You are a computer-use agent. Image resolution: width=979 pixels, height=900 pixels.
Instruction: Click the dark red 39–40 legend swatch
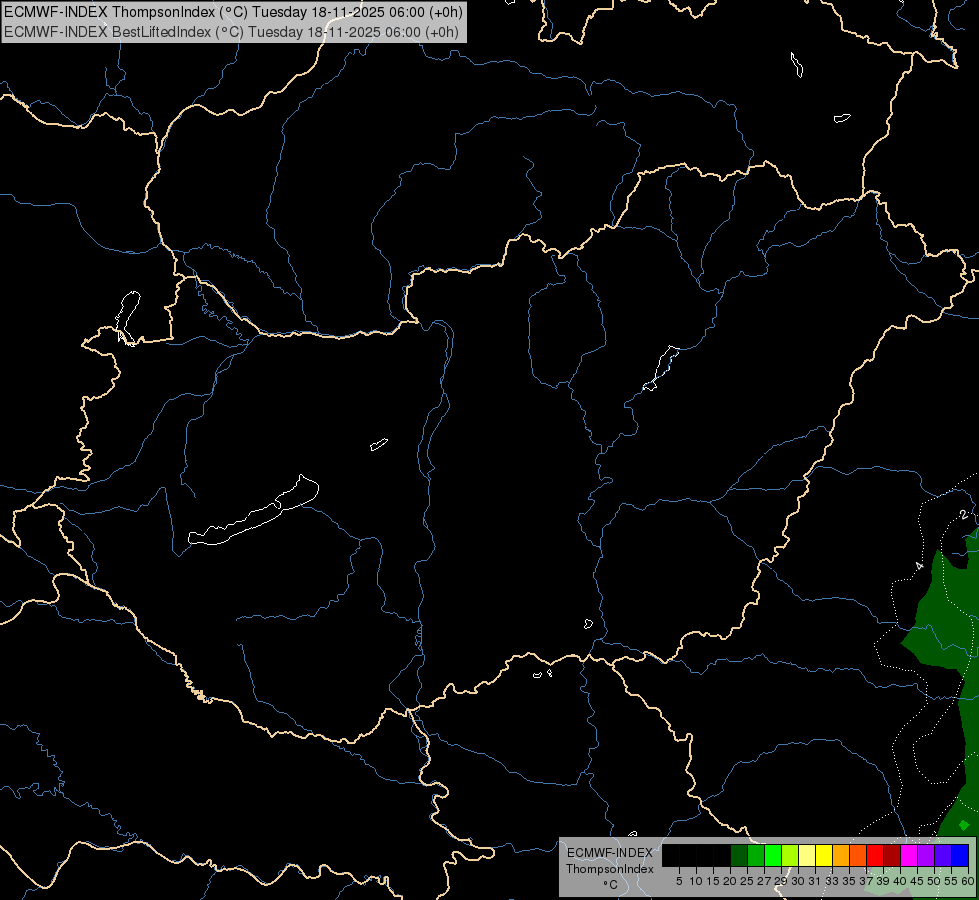point(892,855)
